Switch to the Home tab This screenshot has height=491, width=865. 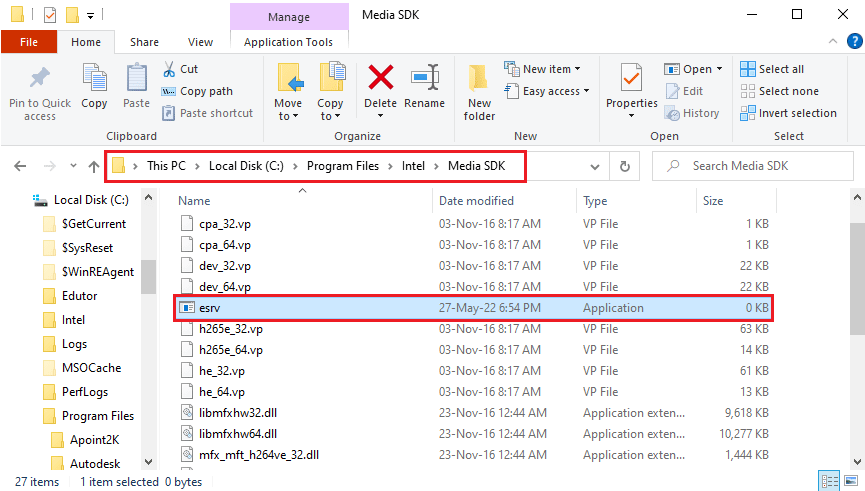coord(86,42)
